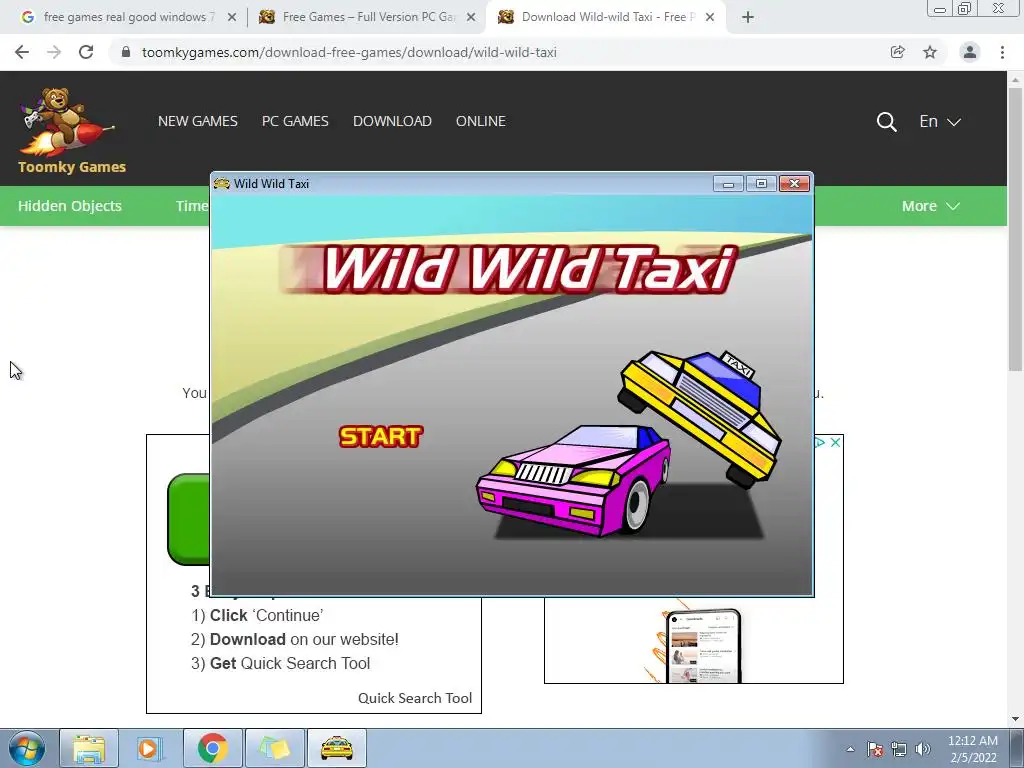The height and width of the screenshot is (768, 1024).
Task: Open the Sticky Notes taskbar item
Action: [275, 748]
